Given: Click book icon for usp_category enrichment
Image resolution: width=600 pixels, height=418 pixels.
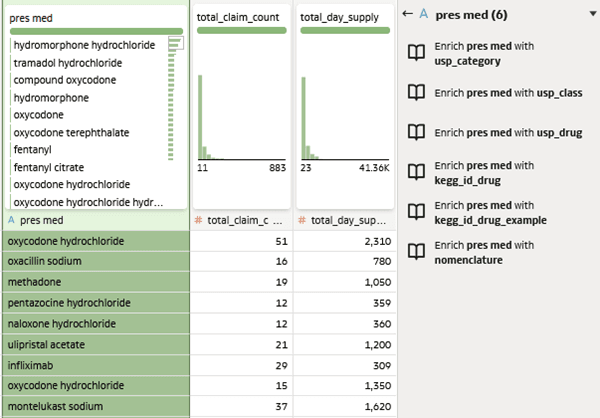Looking at the screenshot, I should 416,52.
